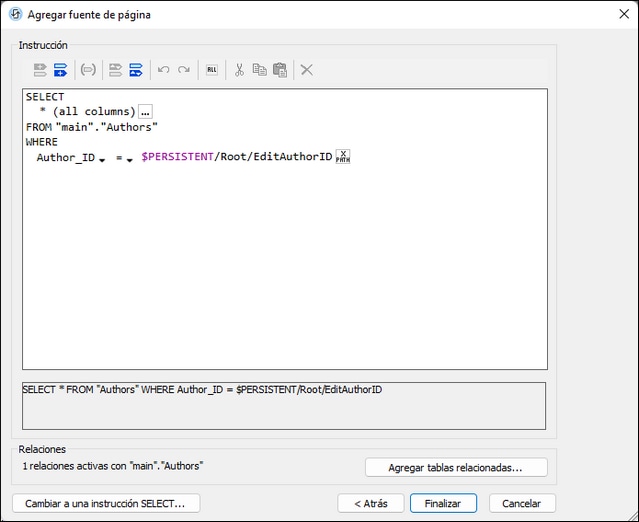Click the Copy icon in toolbar

[x=259, y=70]
